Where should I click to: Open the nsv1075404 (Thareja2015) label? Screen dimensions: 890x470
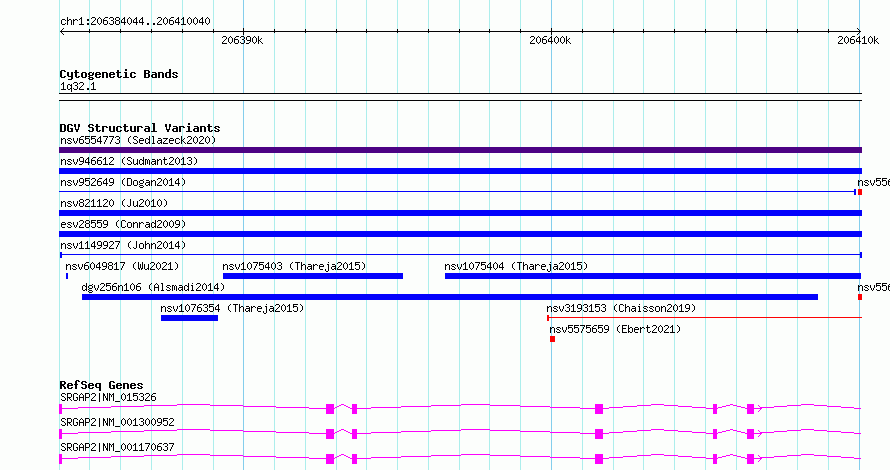(x=516, y=266)
